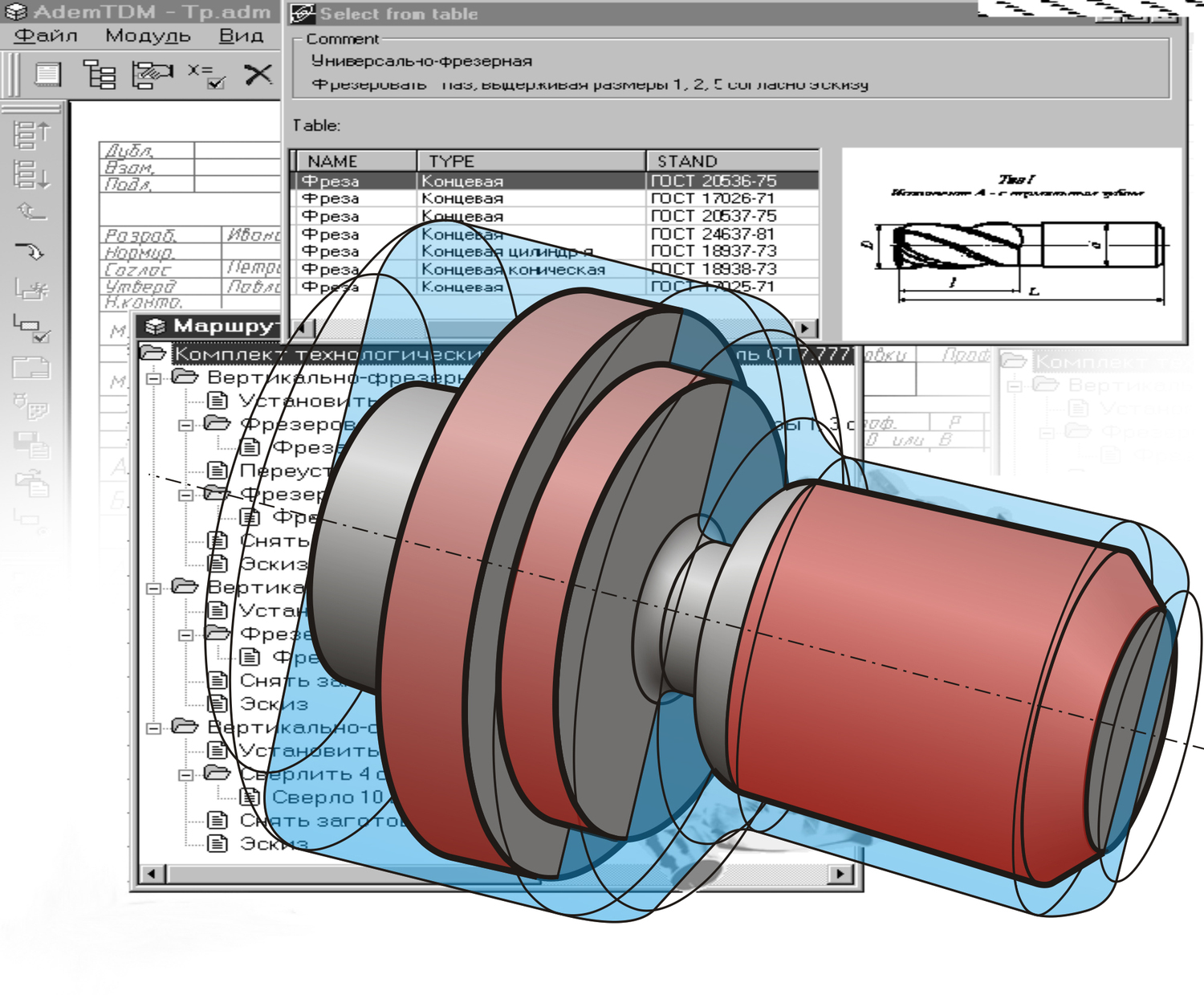The height and width of the screenshot is (995, 1204).
Task: Select the Концевая коническая table row
Action: 514,270
